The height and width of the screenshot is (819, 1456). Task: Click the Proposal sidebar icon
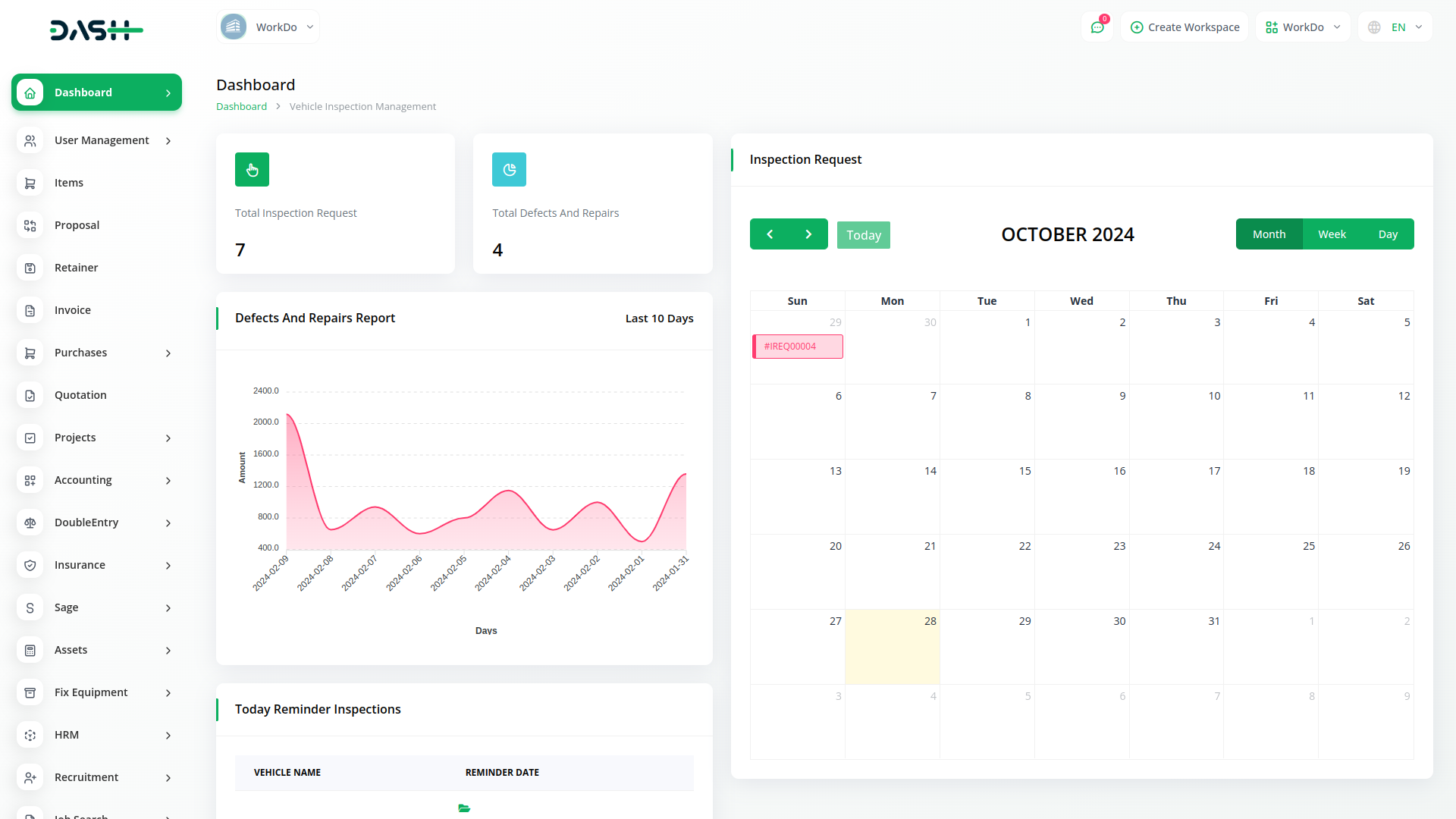point(30,225)
